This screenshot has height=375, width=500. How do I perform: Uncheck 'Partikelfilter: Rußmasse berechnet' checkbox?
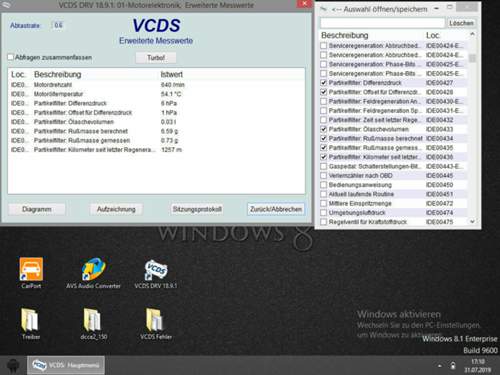pyautogui.click(x=324, y=138)
